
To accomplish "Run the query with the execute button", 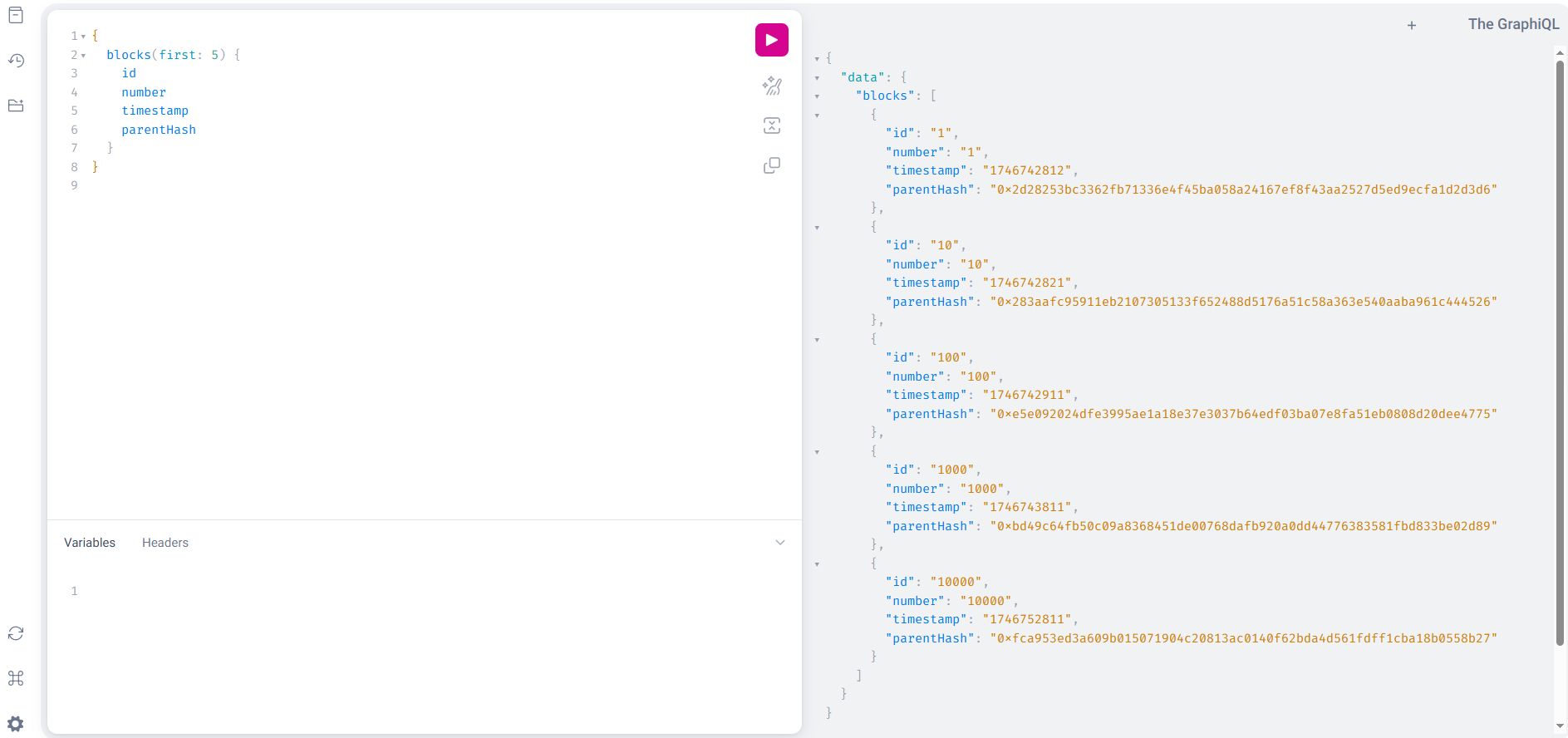I will 772,40.
